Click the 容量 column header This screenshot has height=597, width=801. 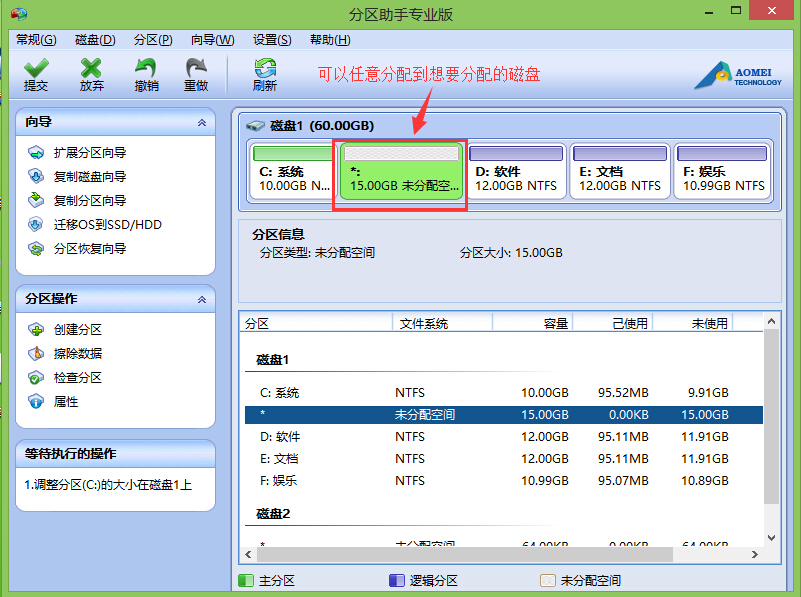pos(532,323)
